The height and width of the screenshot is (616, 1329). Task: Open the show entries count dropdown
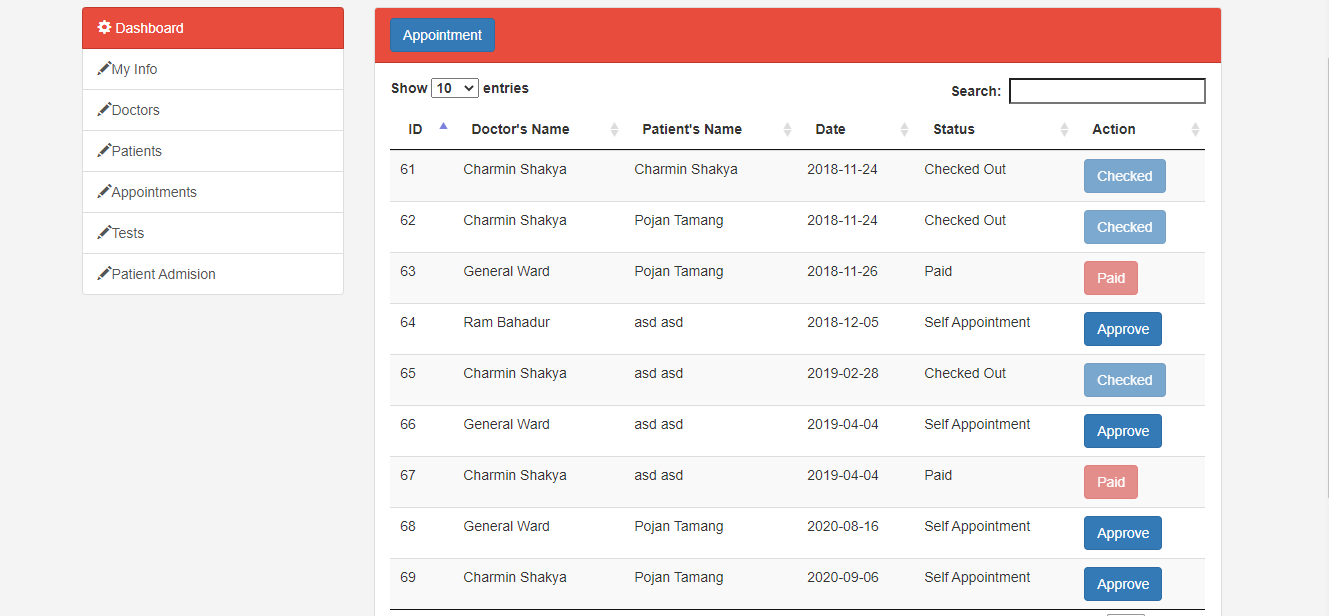pyautogui.click(x=455, y=88)
